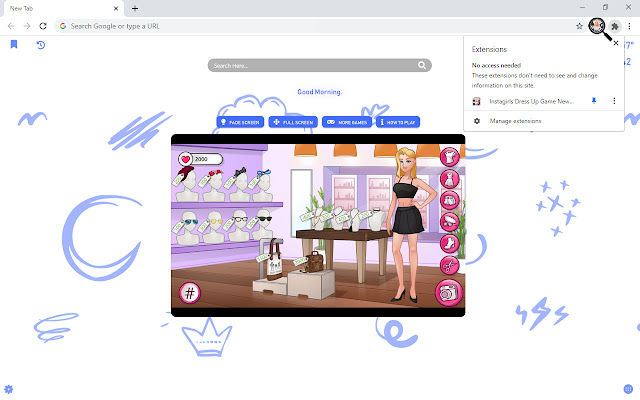Select Instagirls Dress Up Game extension entry
The height and width of the screenshot is (400, 640).
[531, 101]
